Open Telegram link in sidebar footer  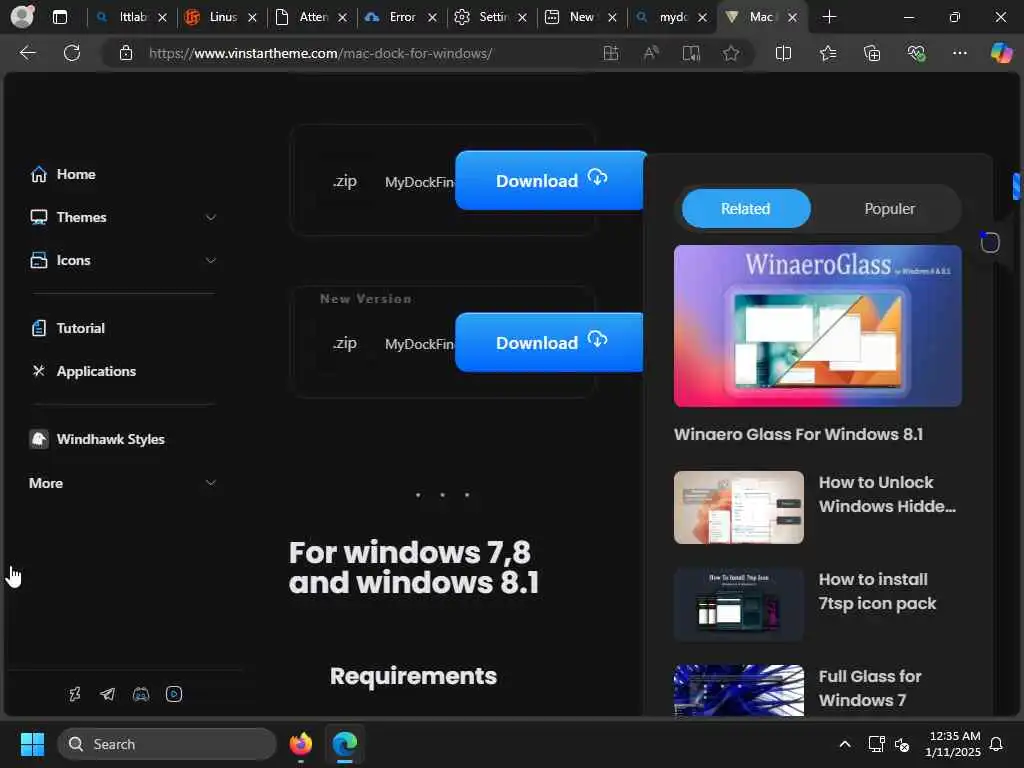click(x=108, y=694)
